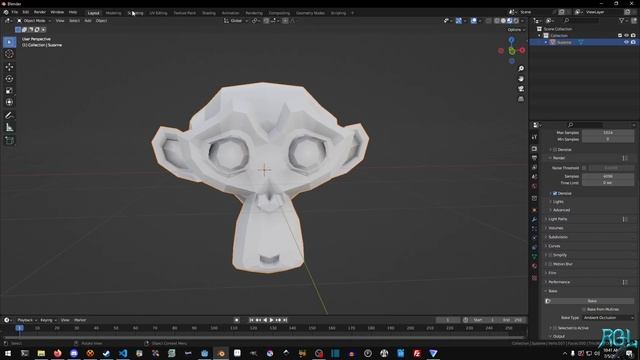Uncheck the Render Denoise checkbox
Image resolution: width=640 pixels, height=360 pixels.
tap(555, 193)
